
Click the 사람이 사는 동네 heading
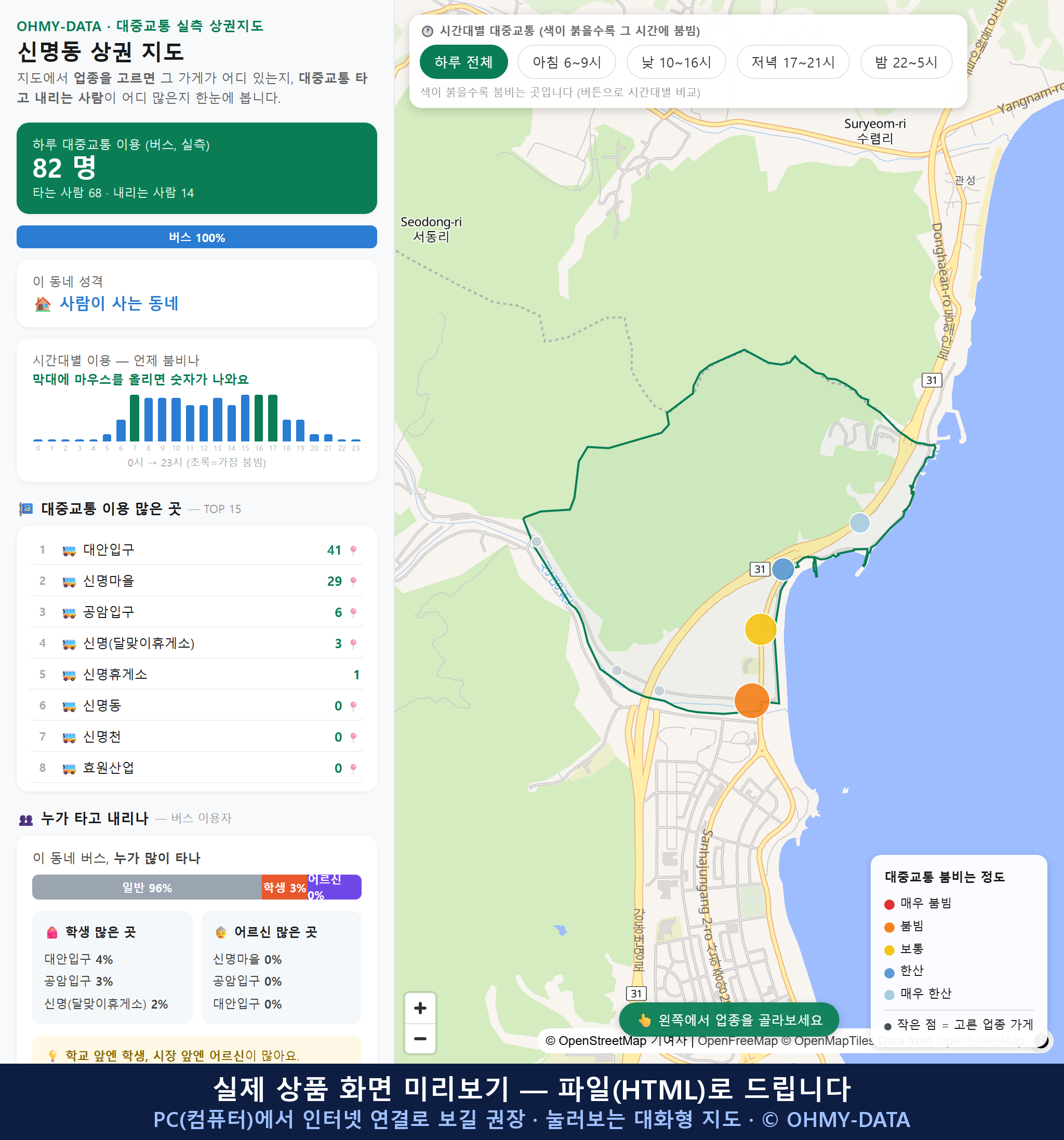pyautogui.click(x=119, y=303)
